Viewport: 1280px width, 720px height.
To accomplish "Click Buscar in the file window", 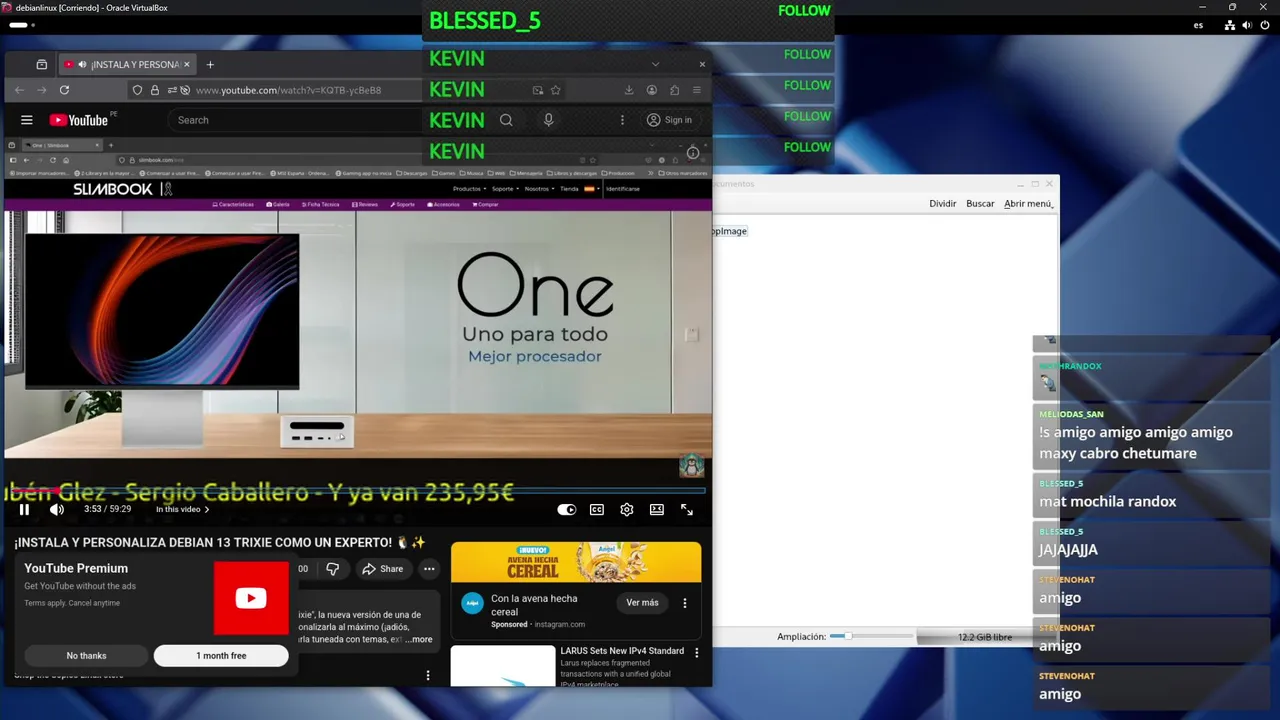I will coord(980,203).
